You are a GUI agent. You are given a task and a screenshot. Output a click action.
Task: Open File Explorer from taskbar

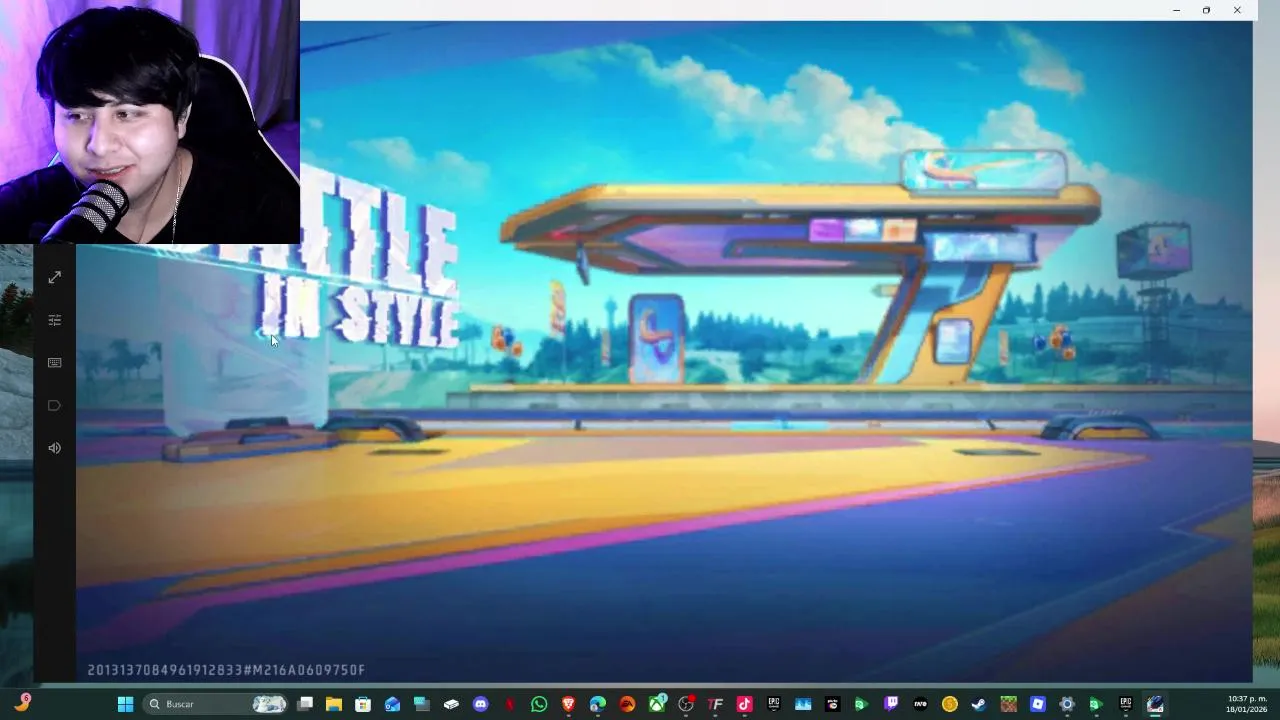pos(334,704)
